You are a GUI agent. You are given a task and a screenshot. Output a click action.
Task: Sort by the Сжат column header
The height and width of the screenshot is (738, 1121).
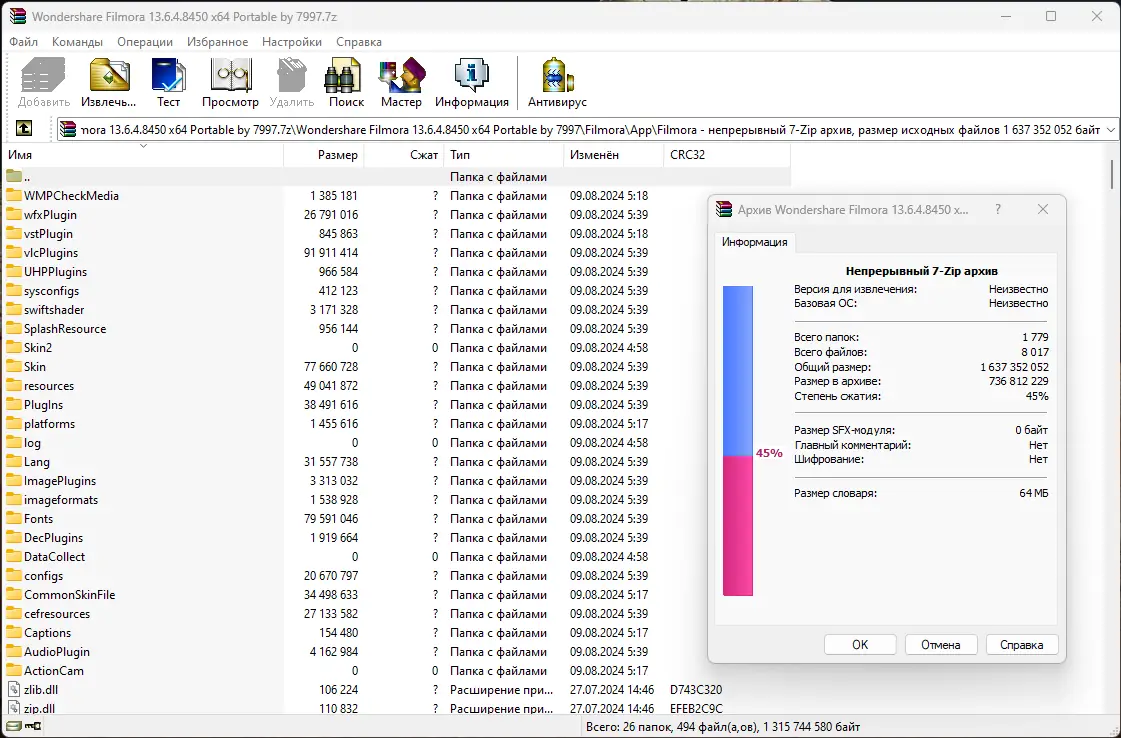[x=404, y=154]
